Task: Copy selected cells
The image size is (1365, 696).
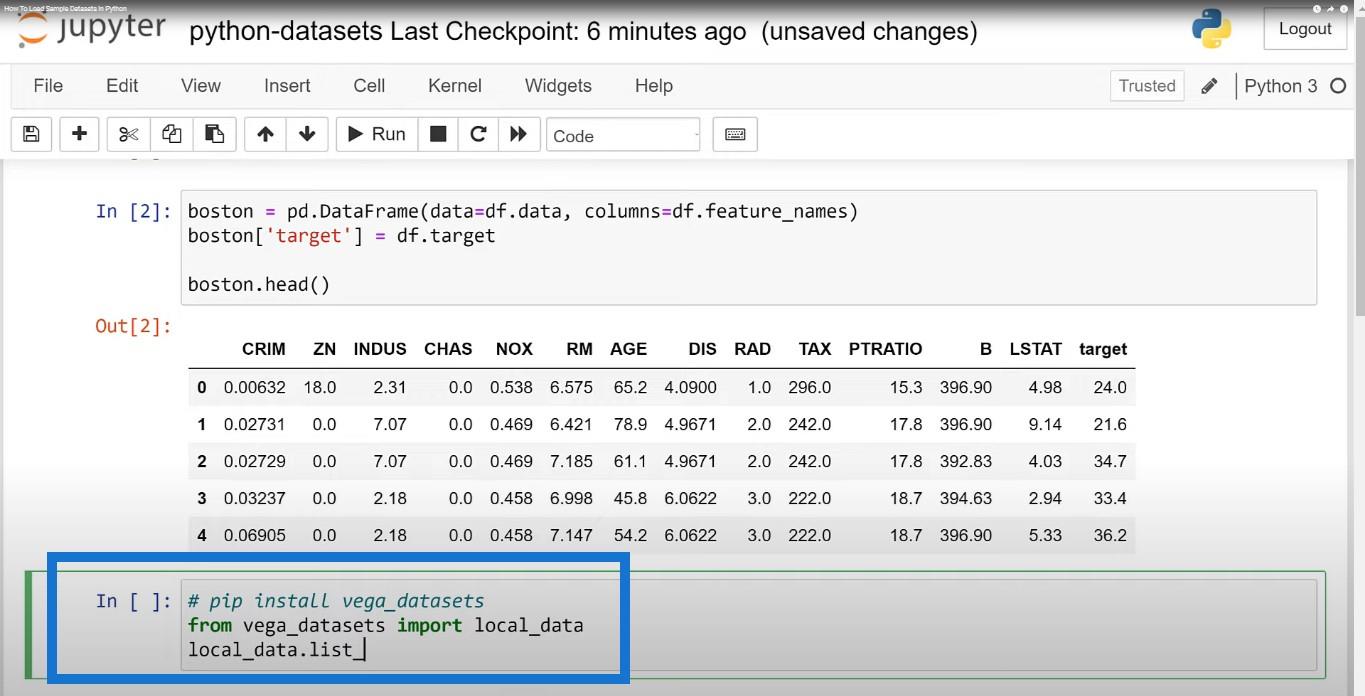Action: (171, 134)
